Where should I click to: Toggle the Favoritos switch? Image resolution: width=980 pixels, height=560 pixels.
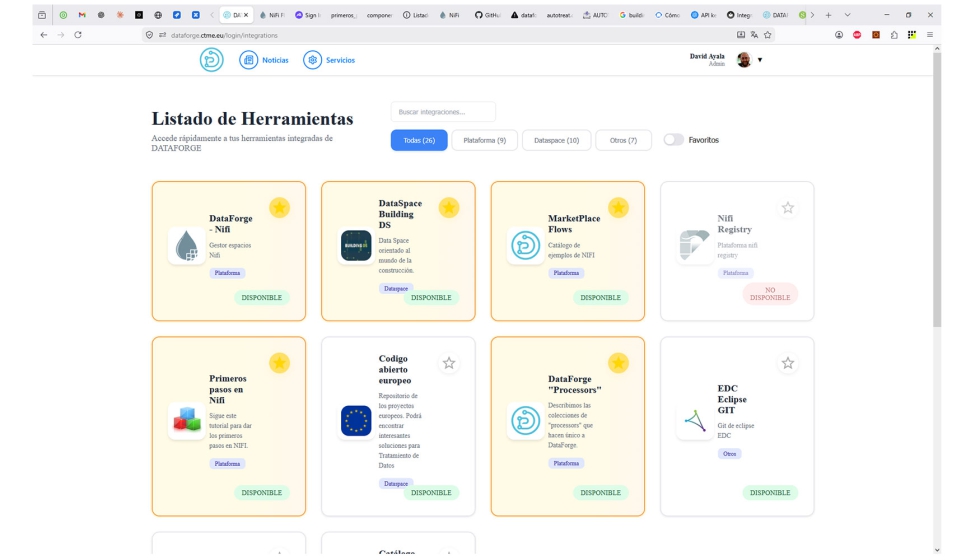click(x=673, y=140)
